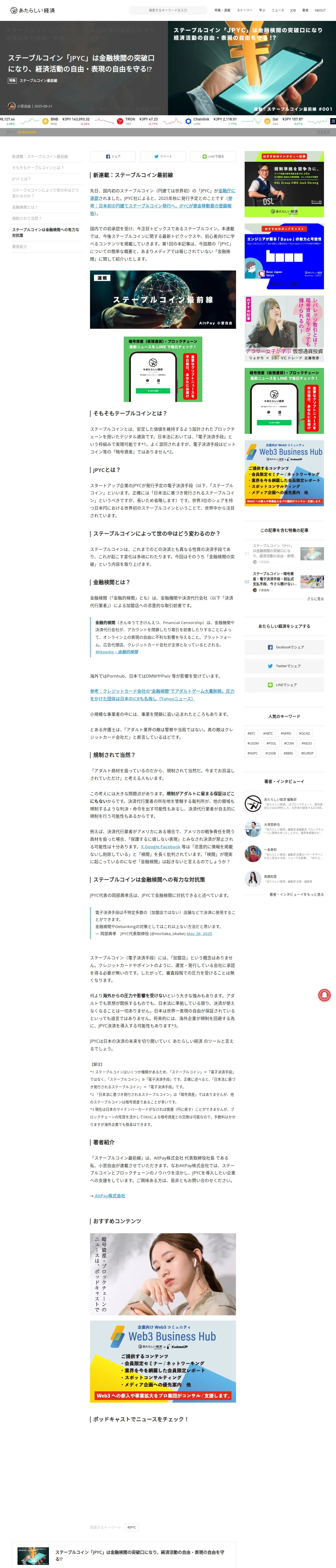Open author 小宮自由 avatar in the hero
This screenshot has height=1568, width=336.
pos(12,106)
